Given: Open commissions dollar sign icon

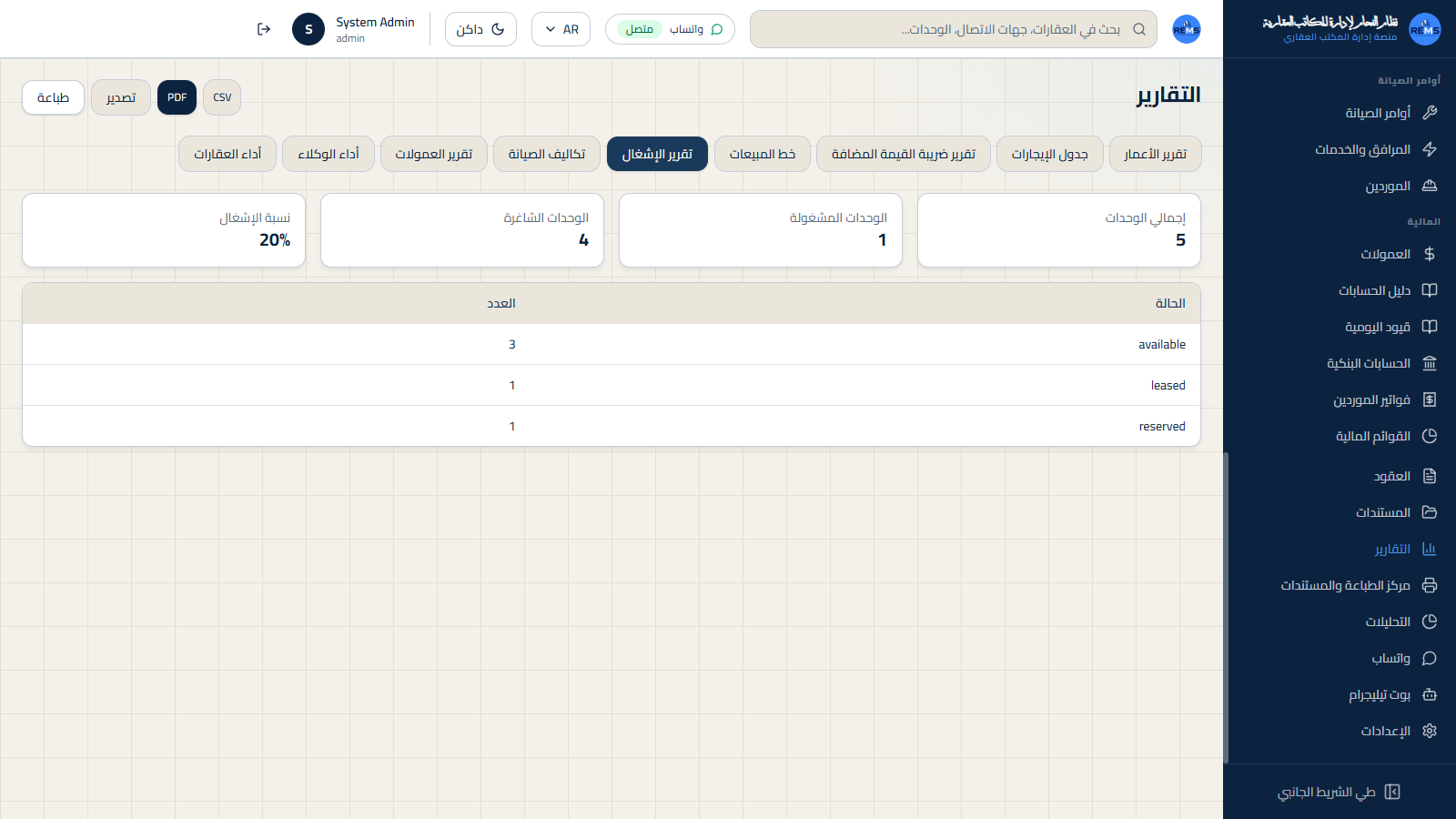Looking at the screenshot, I should coord(1430,254).
